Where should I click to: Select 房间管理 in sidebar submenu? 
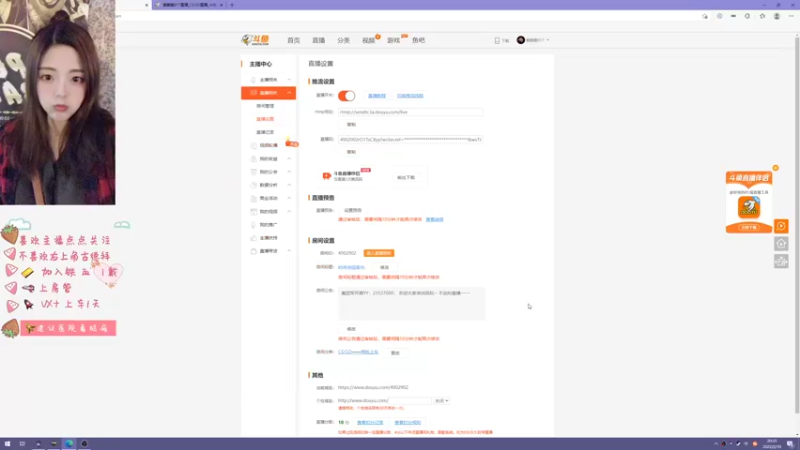[265, 106]
